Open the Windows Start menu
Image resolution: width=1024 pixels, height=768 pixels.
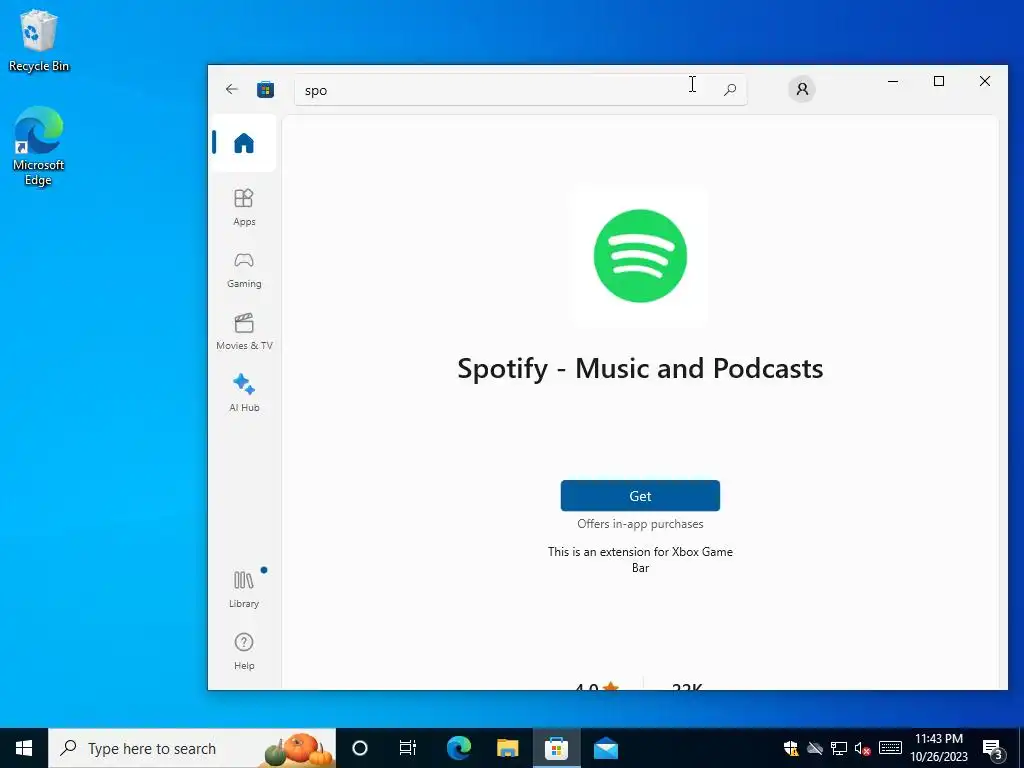[24, 748]
